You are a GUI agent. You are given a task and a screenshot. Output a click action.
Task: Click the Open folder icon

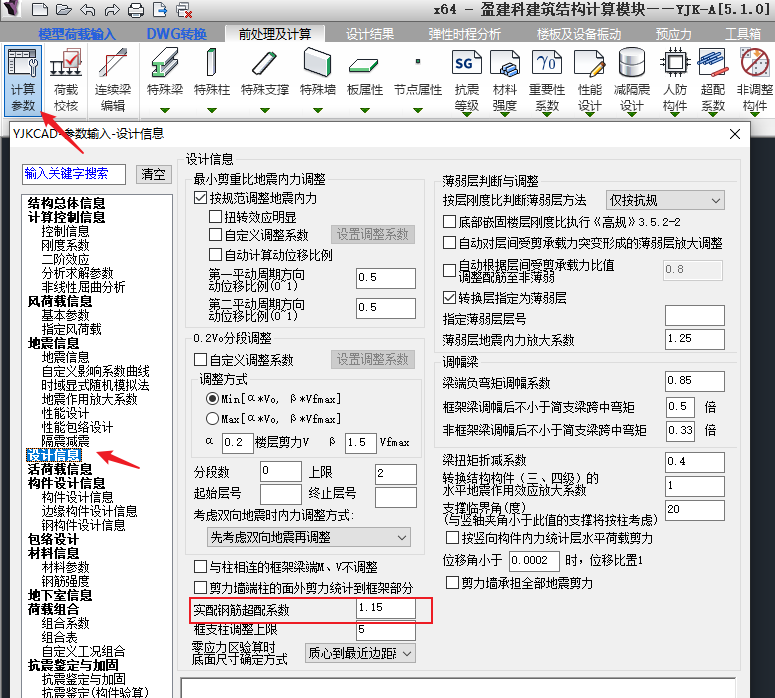click(x=63, y=9)
